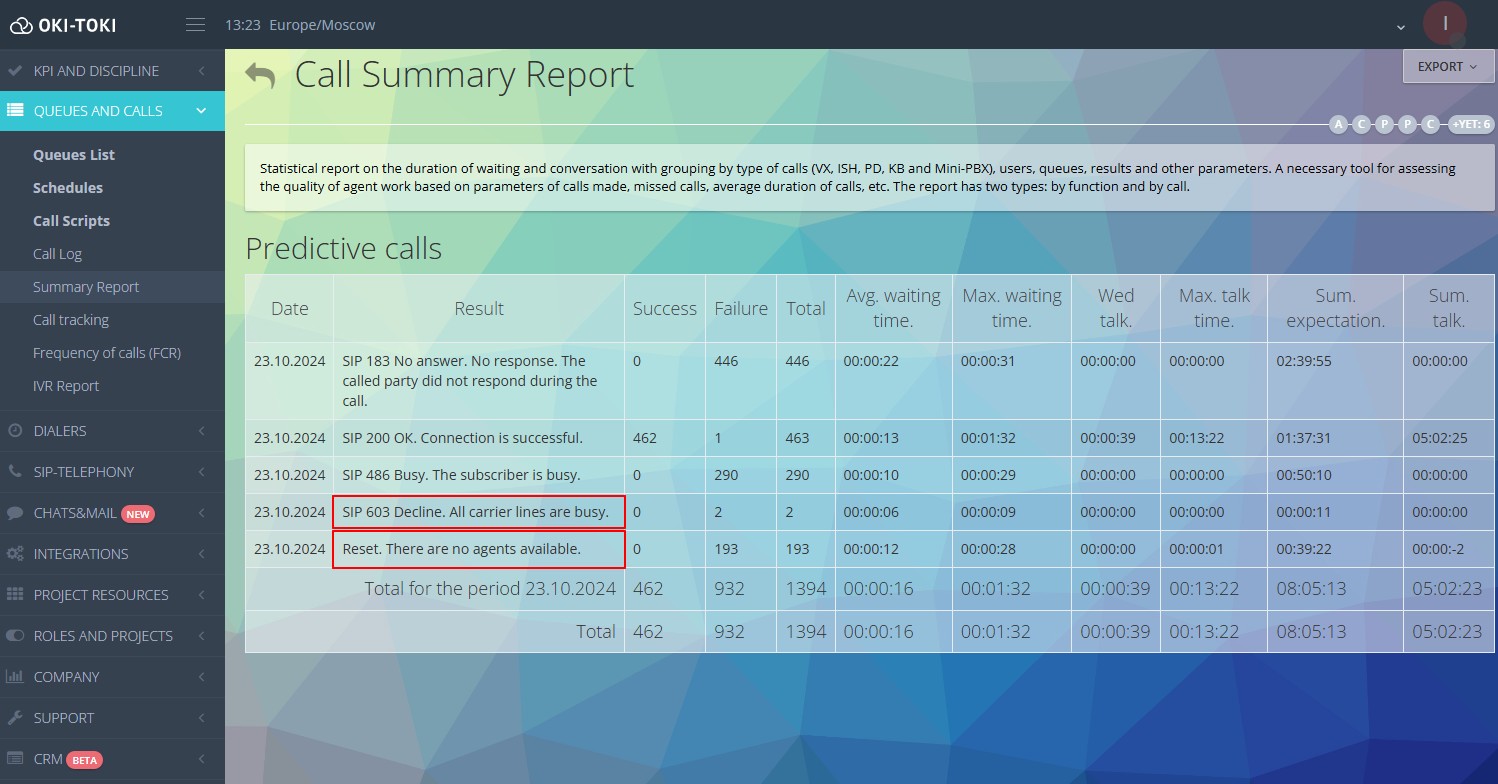This screenshot has width=1498, height=784.
Task: Open Schedules
Action: [x=68, y=188]
